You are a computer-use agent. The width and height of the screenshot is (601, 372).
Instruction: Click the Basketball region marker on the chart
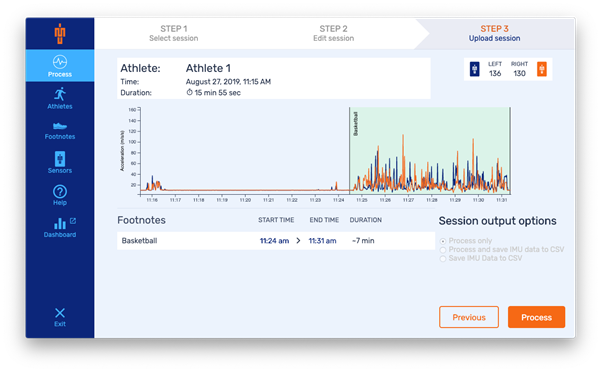(355, 123)
